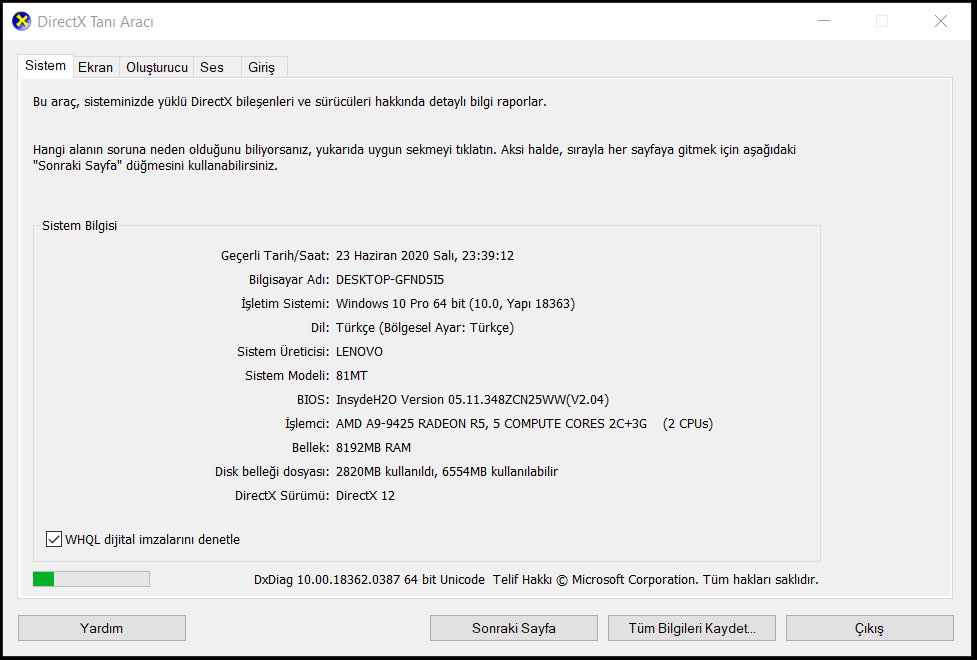977x660 pixels.
Task: Click the DirectX Tanı Aracı title bar icon
Action: coord(21,21)
